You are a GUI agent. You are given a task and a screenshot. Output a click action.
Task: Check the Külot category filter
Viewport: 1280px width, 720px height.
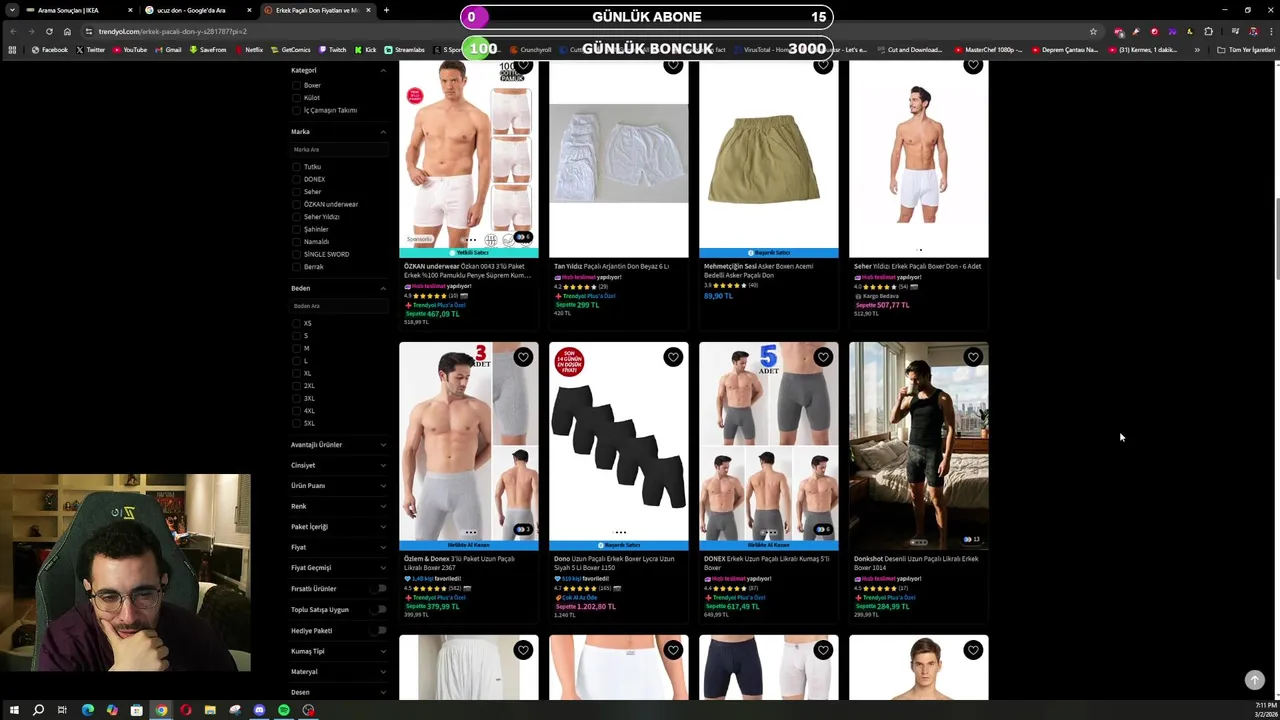[296, 98]
